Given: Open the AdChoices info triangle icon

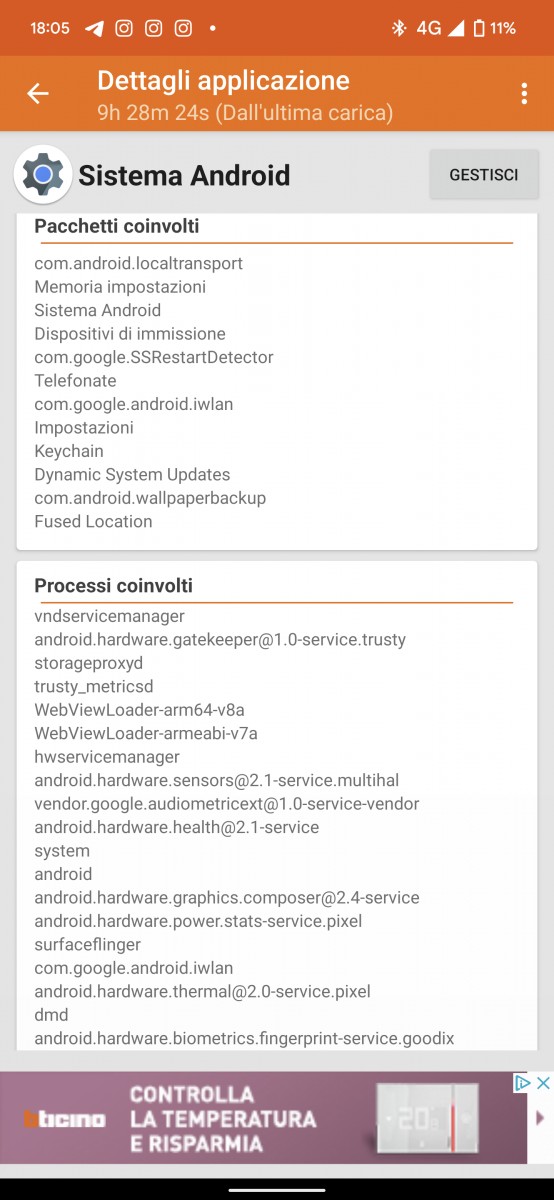Looking at the screenshot, I should click(522, 1083).
